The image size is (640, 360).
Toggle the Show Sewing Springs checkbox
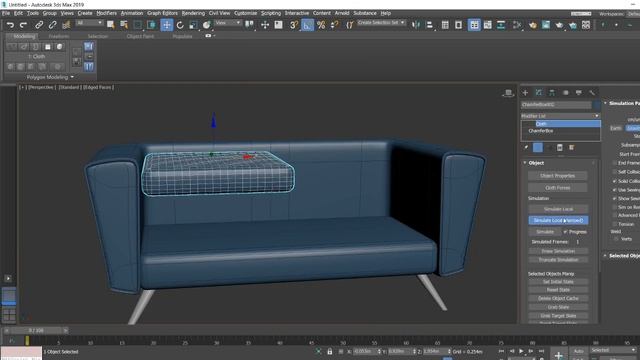point(615,198)
